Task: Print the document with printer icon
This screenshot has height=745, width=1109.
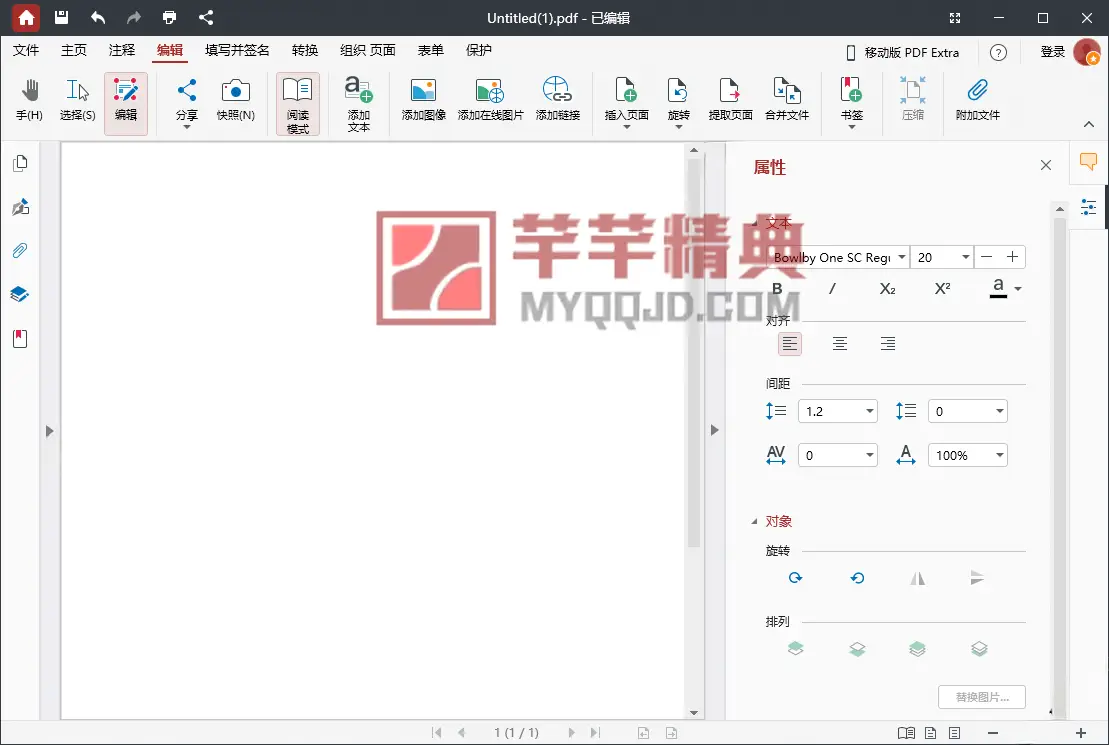Action: tap(169, 18)
